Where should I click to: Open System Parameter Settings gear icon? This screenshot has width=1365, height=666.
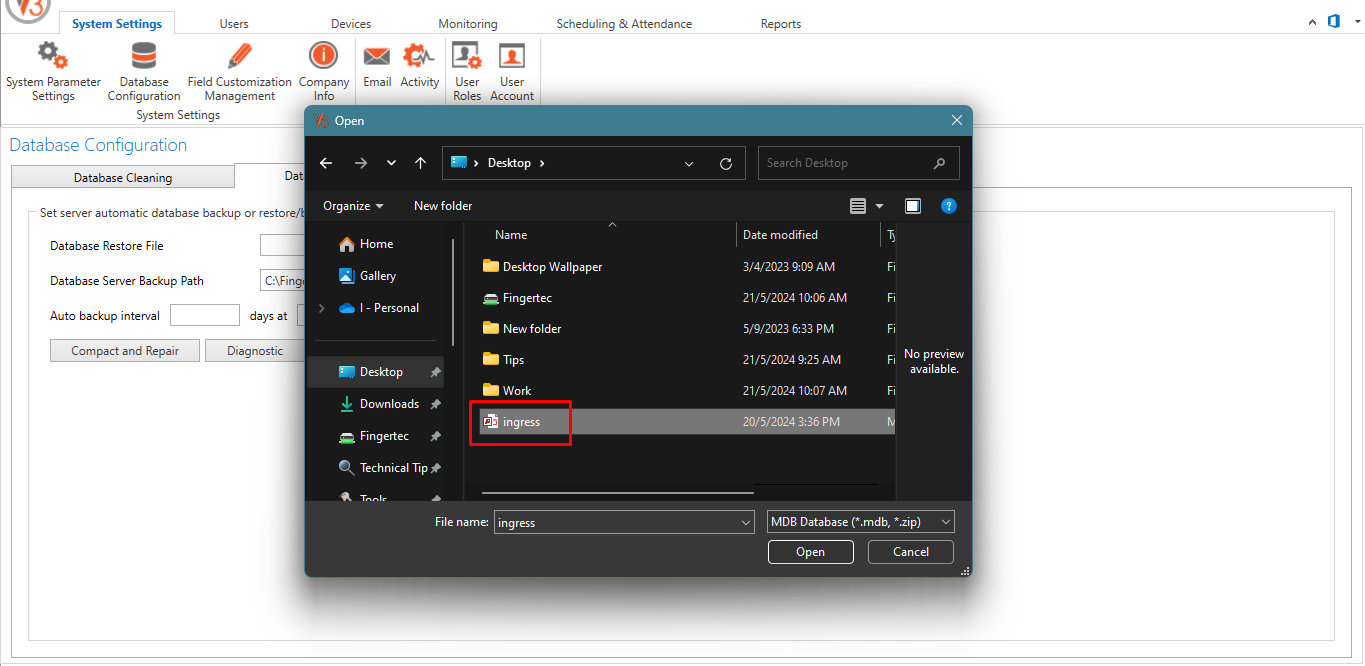pos(53,55)
